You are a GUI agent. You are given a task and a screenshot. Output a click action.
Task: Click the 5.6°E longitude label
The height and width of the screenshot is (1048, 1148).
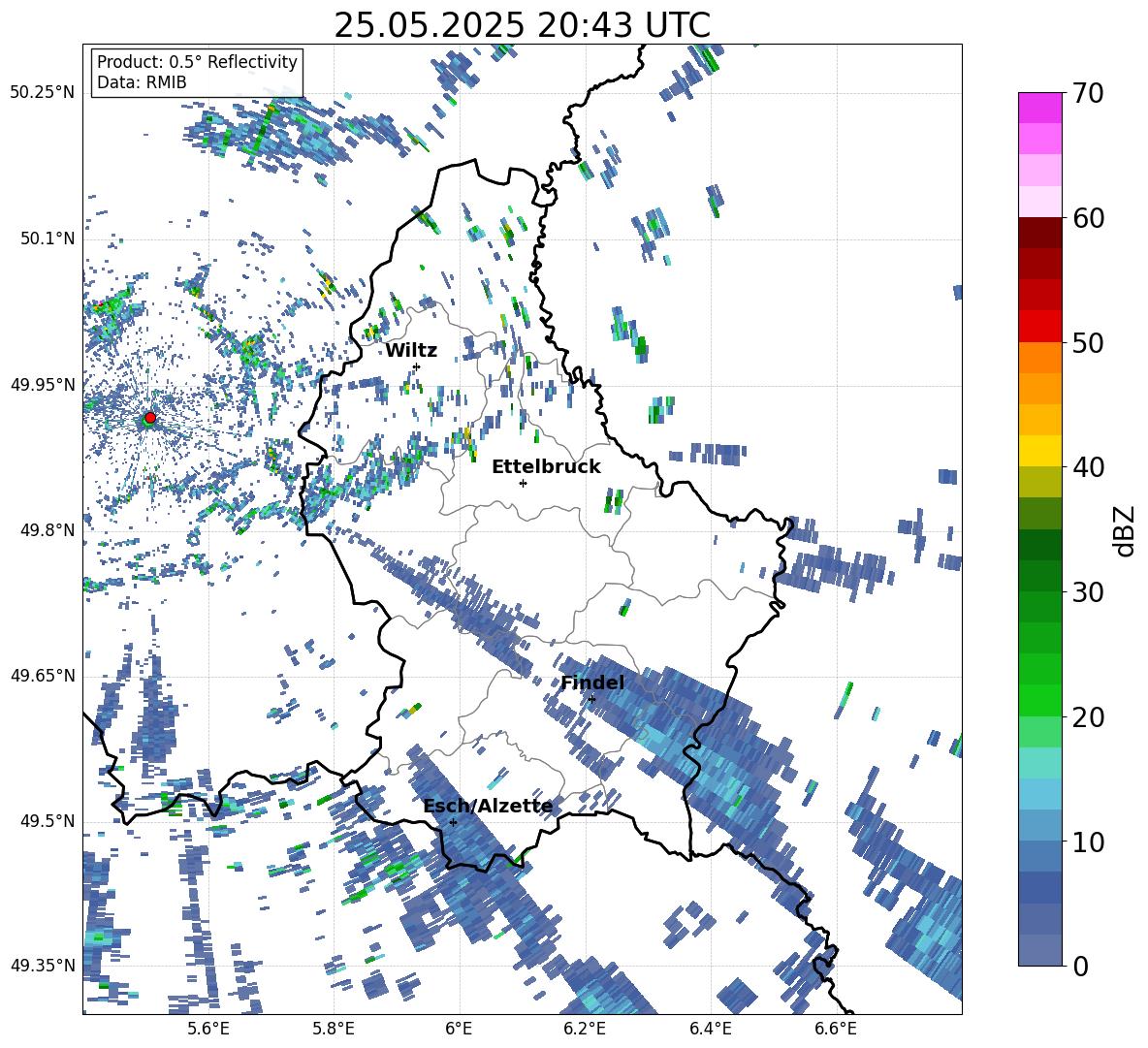(x=208, y=1029)
